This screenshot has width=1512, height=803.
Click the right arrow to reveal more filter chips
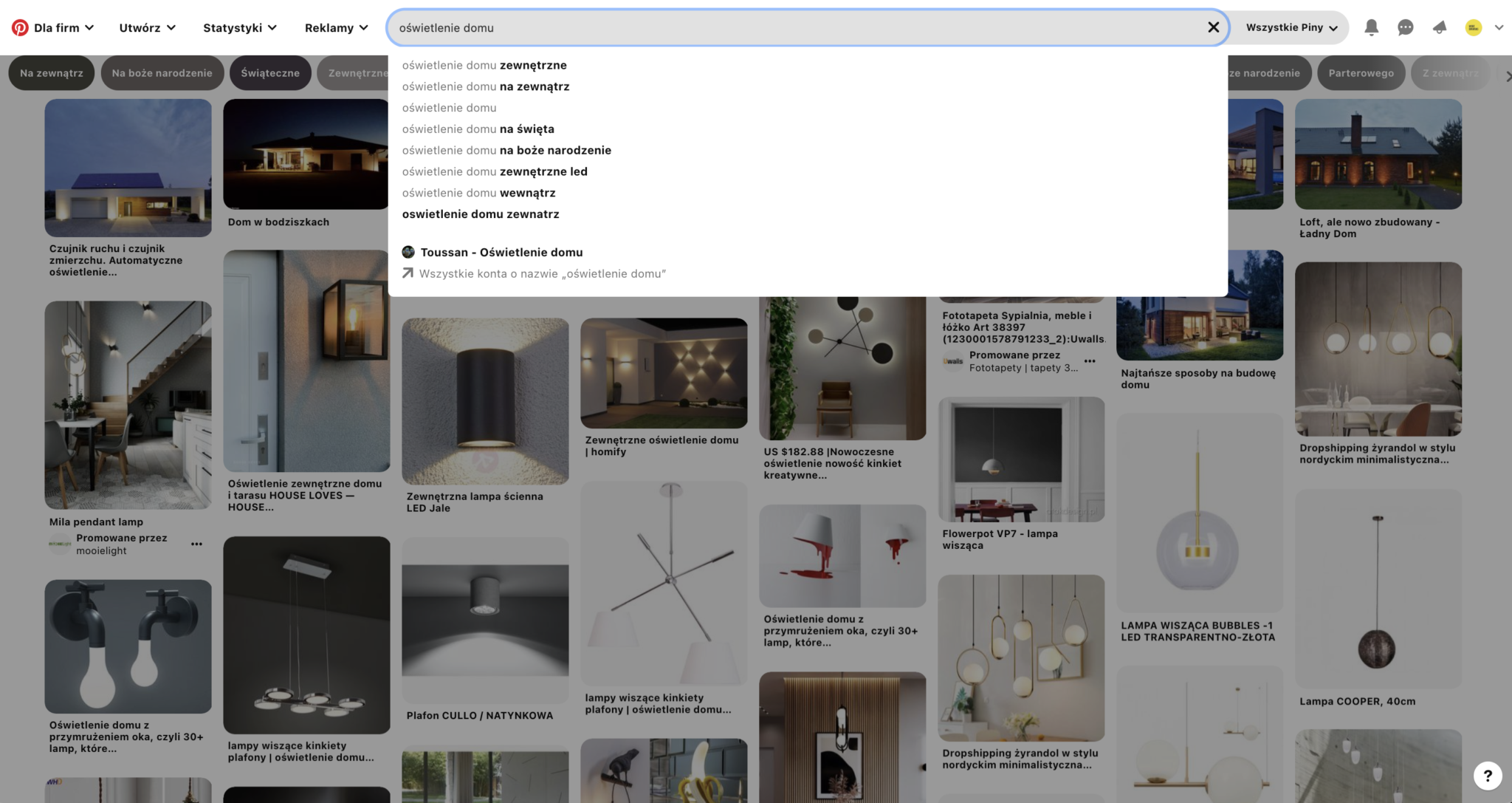coord(1508,76)
